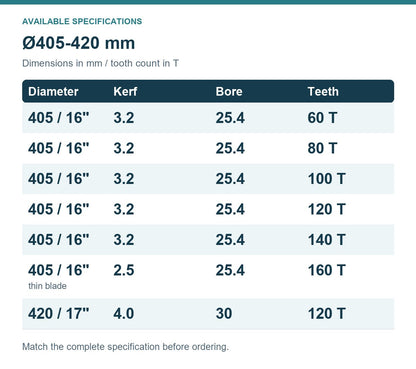
Task: Click the 'Diameter' column header
Action: coord(53,91)
